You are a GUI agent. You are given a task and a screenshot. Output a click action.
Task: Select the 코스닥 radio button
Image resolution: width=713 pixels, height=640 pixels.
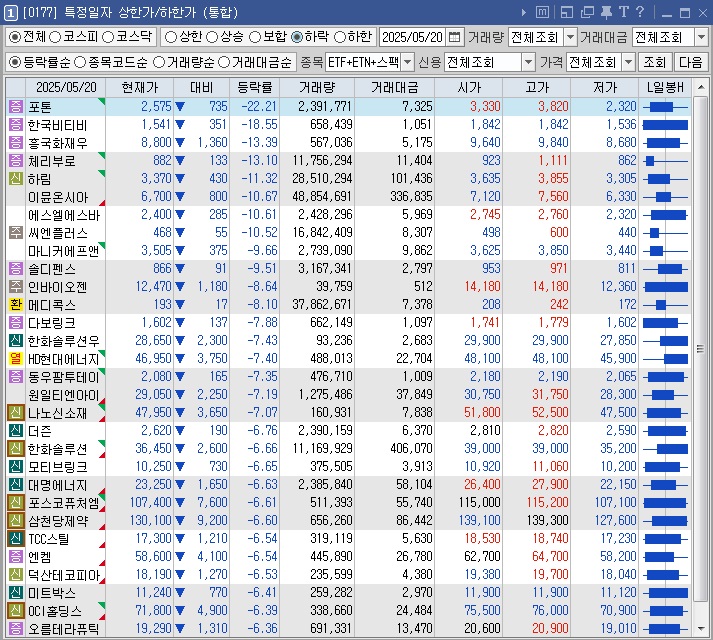click(x=108, y=37)
